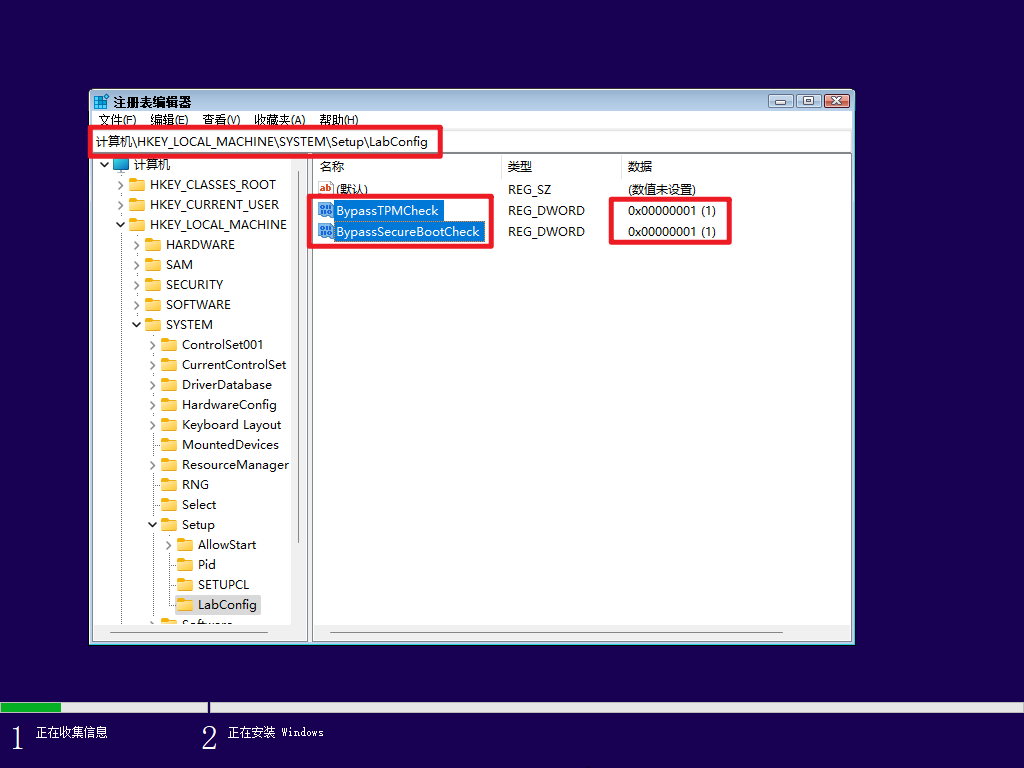Viewport: 1024px width, 768px height.
Task: Click the Registry Editor title bar icon
Action: coord(101,101)
